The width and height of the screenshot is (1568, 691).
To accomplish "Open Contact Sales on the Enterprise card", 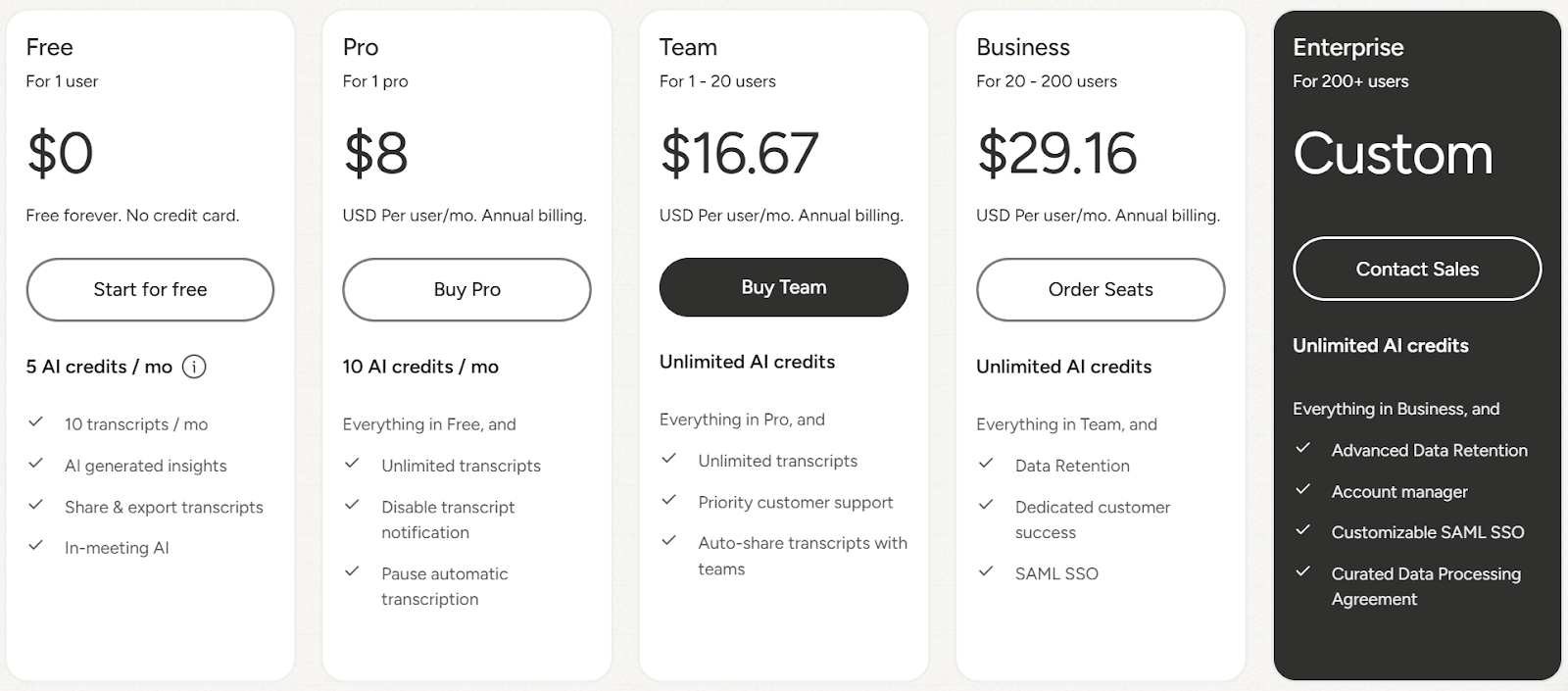I will click(1416, 269).
